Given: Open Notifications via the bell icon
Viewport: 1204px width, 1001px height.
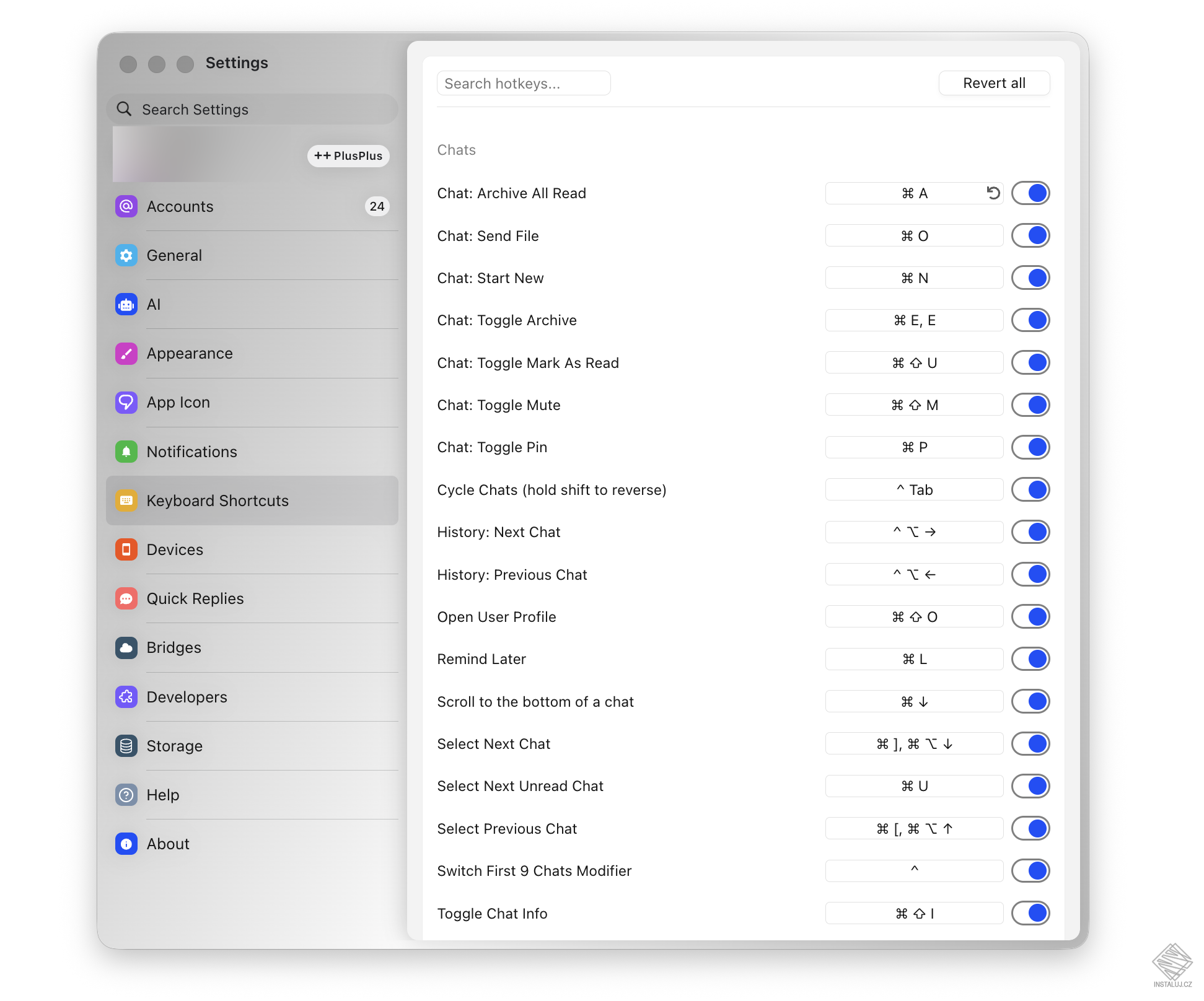Looking at the screenshot, I should click(x=126, y=452).
